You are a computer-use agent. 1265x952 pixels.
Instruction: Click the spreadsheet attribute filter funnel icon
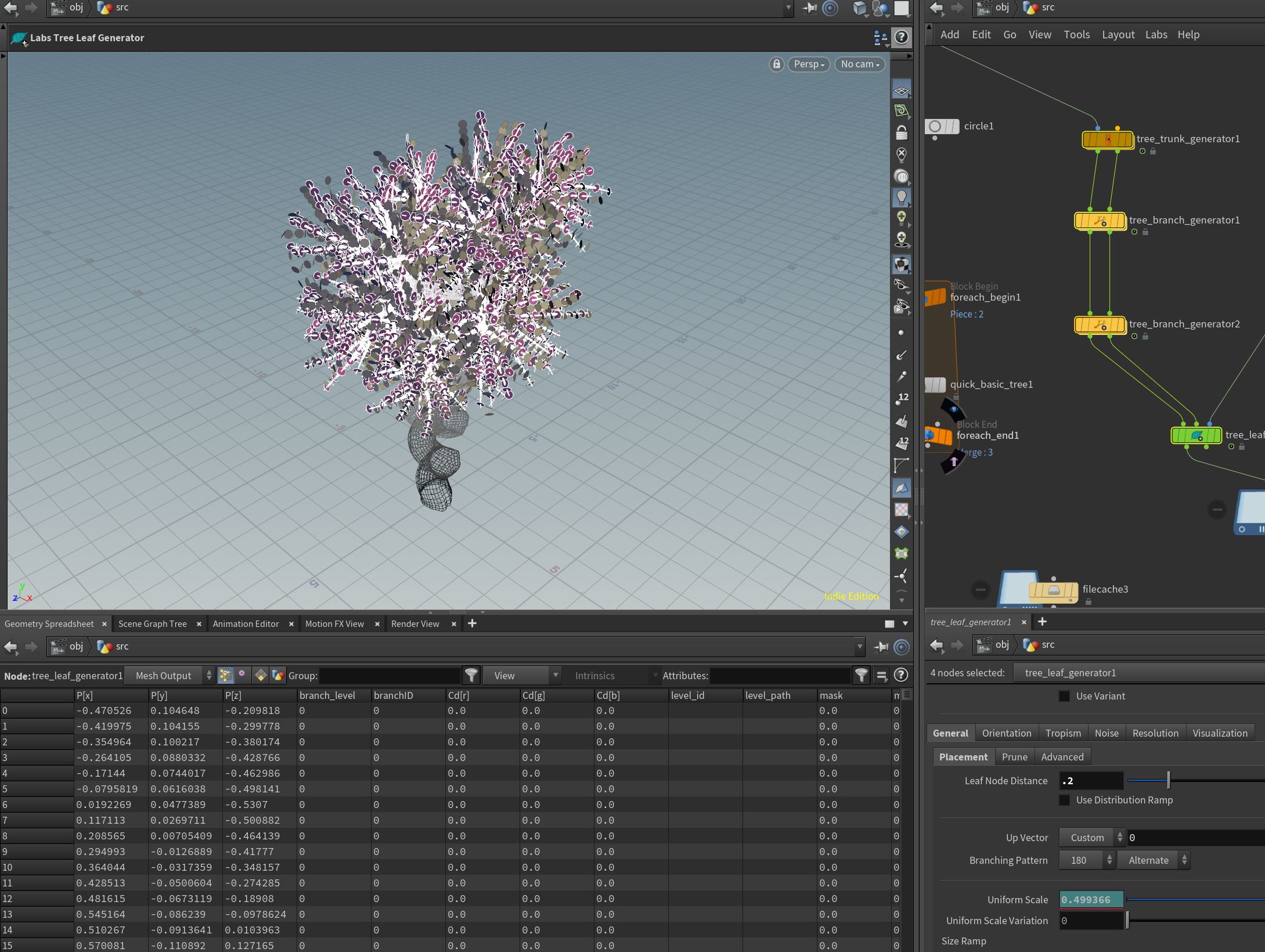(x=862, y=675)
